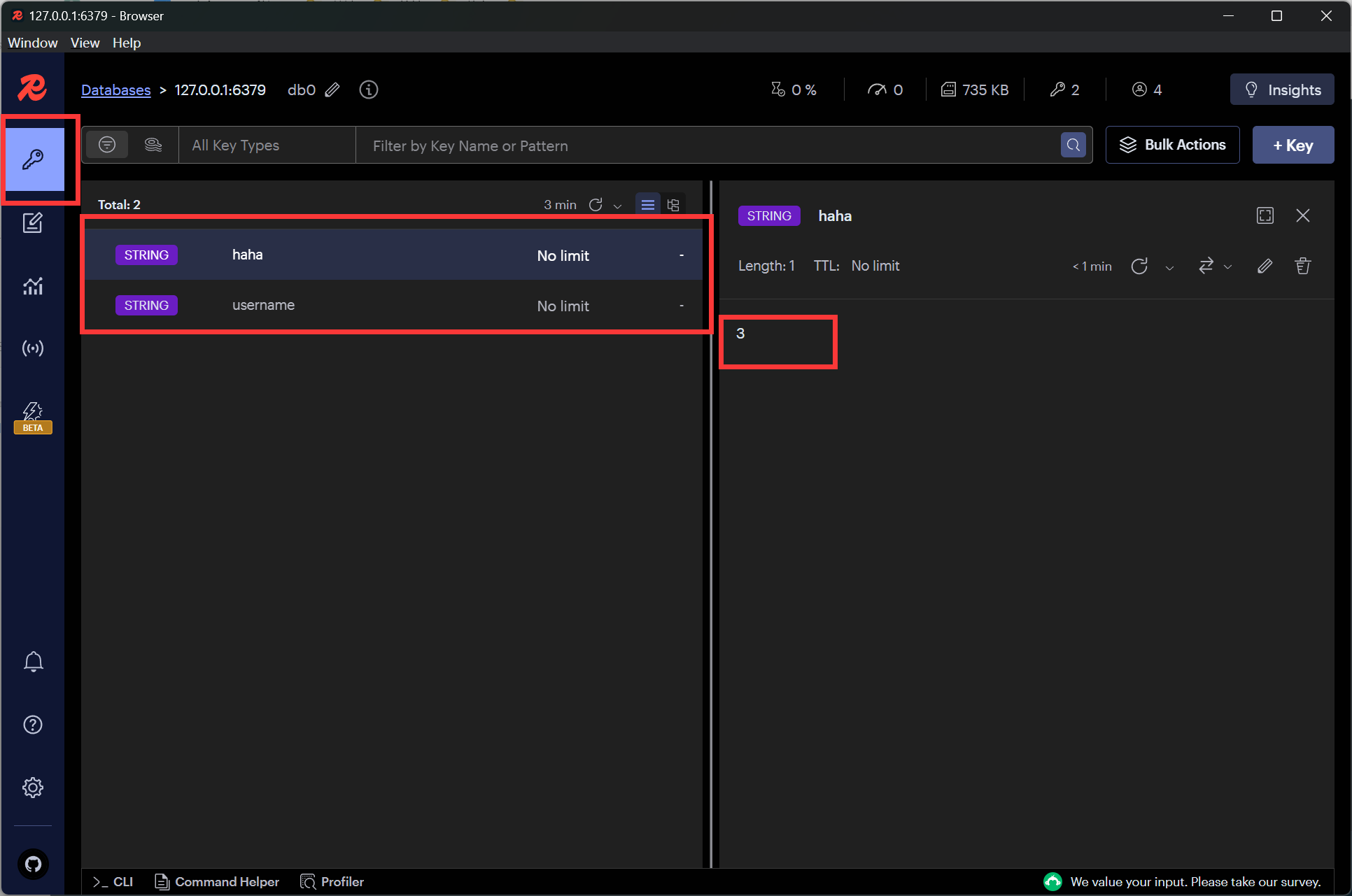Delete the haha key with trash icon
This screenshot has height=896, width=1352.
pos(1302,266)
